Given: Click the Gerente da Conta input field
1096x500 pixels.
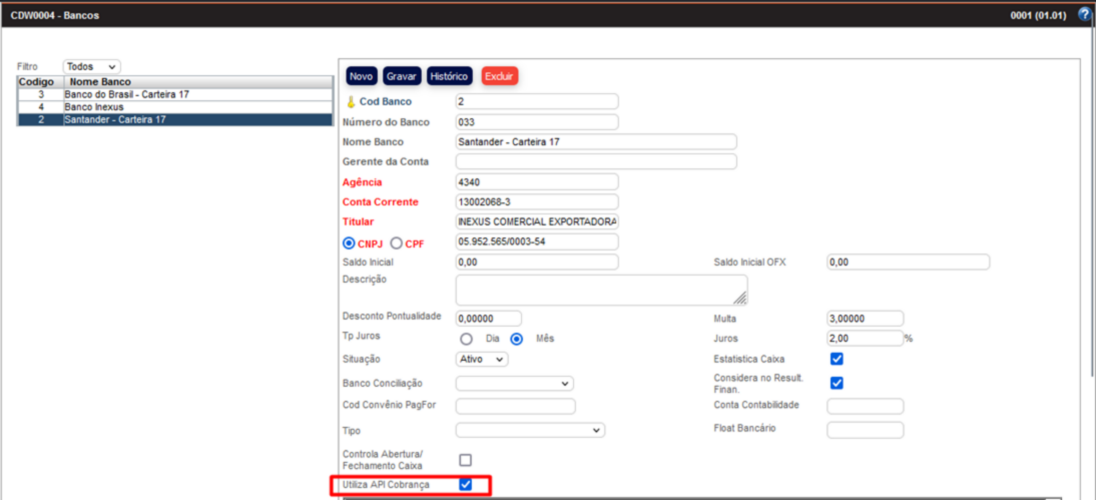Looking at the screenshot, I should [x=596, y=162].
